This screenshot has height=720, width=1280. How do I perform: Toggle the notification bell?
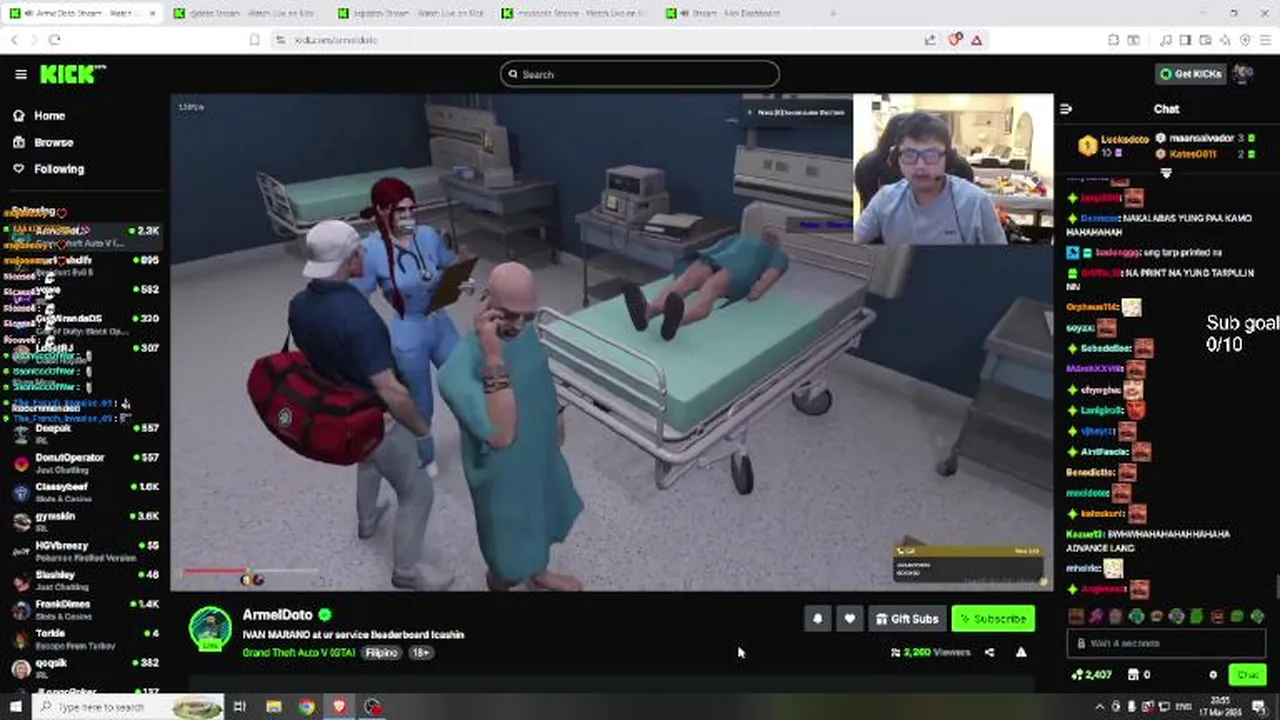click(x=817, y=619)
